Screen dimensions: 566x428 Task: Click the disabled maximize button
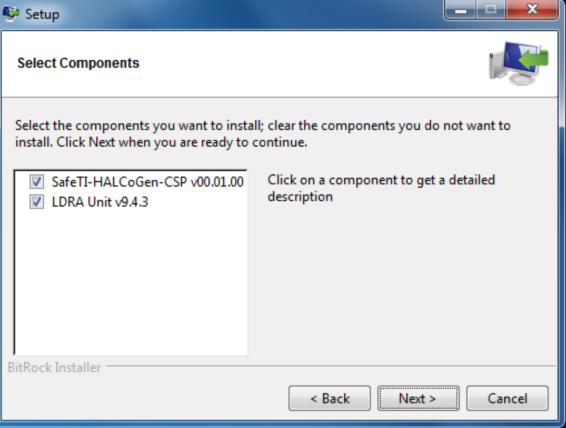point(490,10)
